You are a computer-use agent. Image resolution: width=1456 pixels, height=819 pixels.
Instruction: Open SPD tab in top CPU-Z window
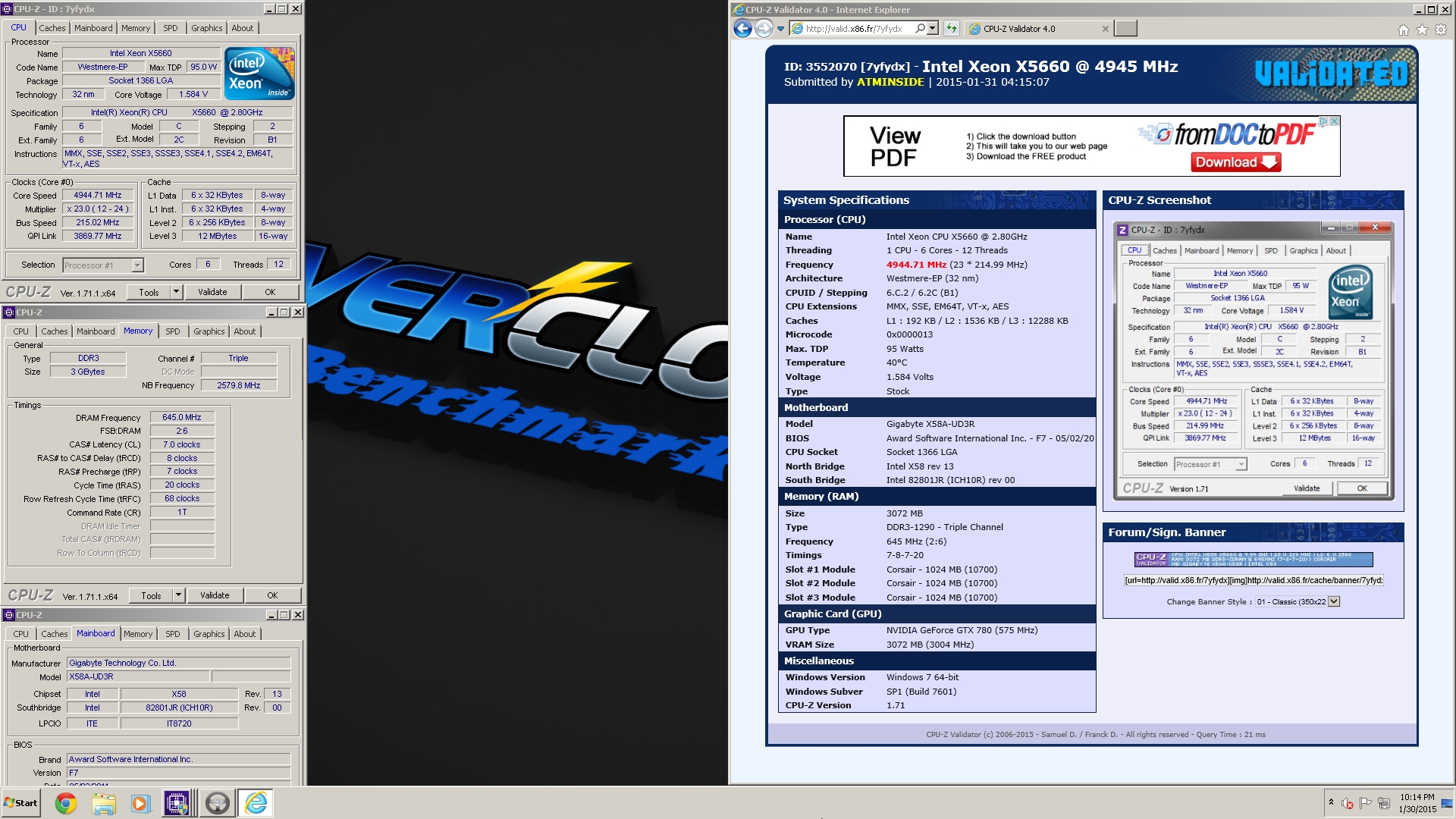point(171,28)
